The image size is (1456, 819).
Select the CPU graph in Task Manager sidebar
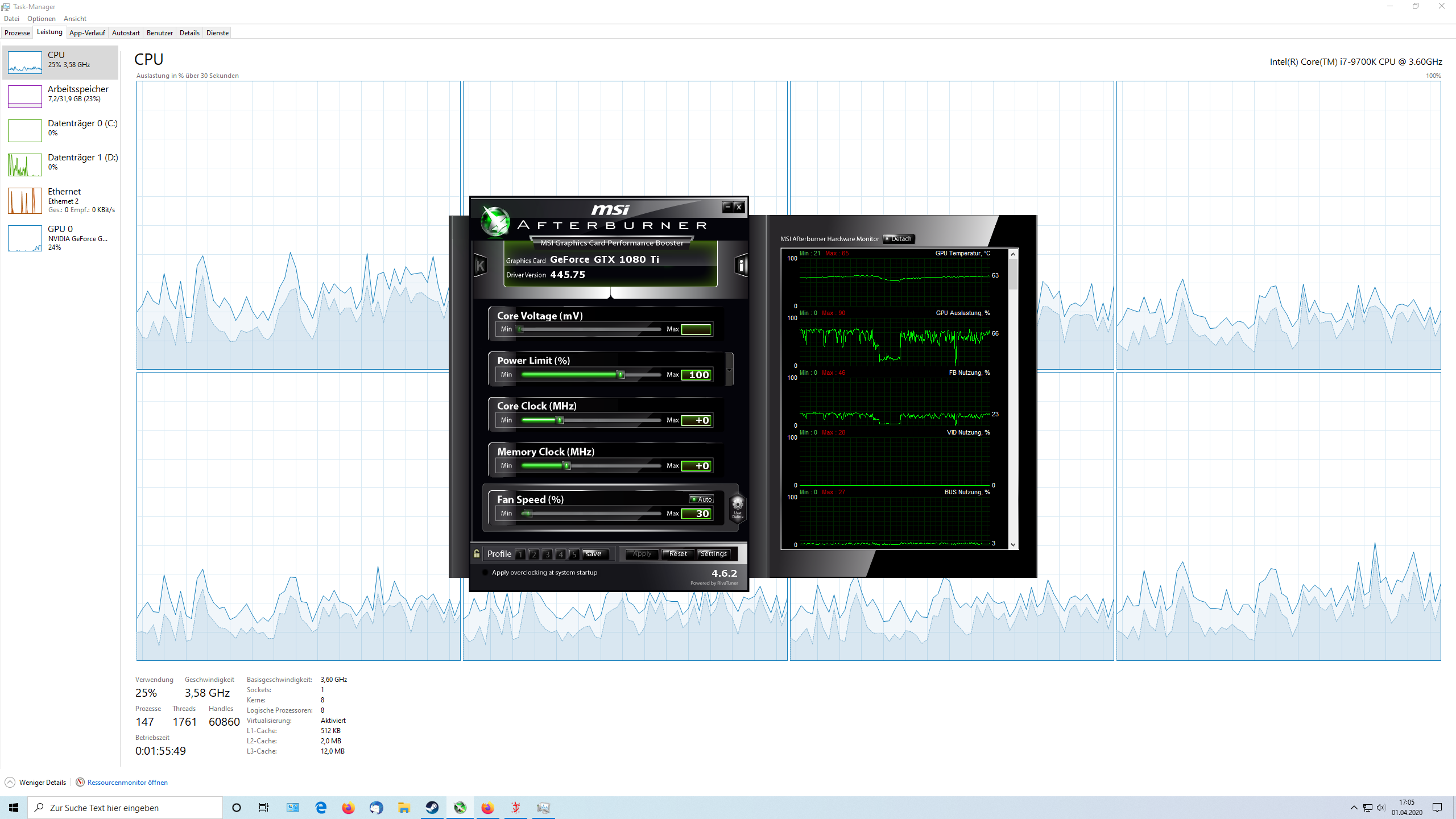click(61, 62)
